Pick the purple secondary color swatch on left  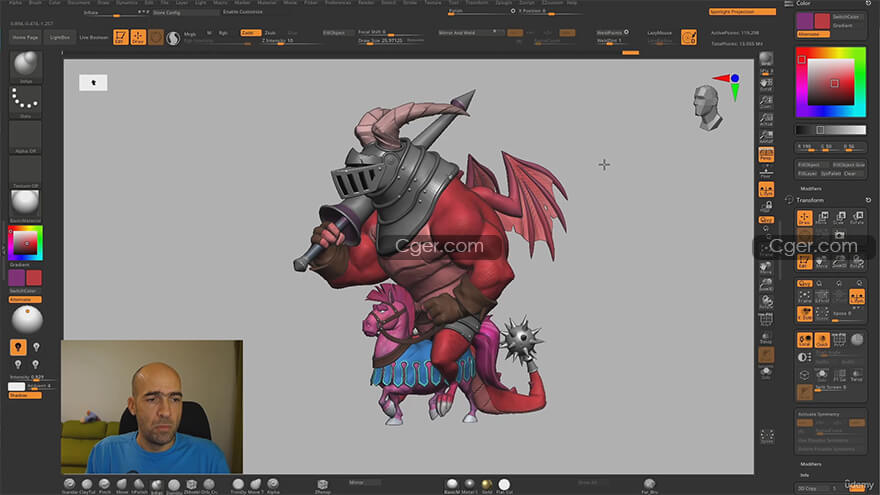pyautogui.click(x=17, y=277)
